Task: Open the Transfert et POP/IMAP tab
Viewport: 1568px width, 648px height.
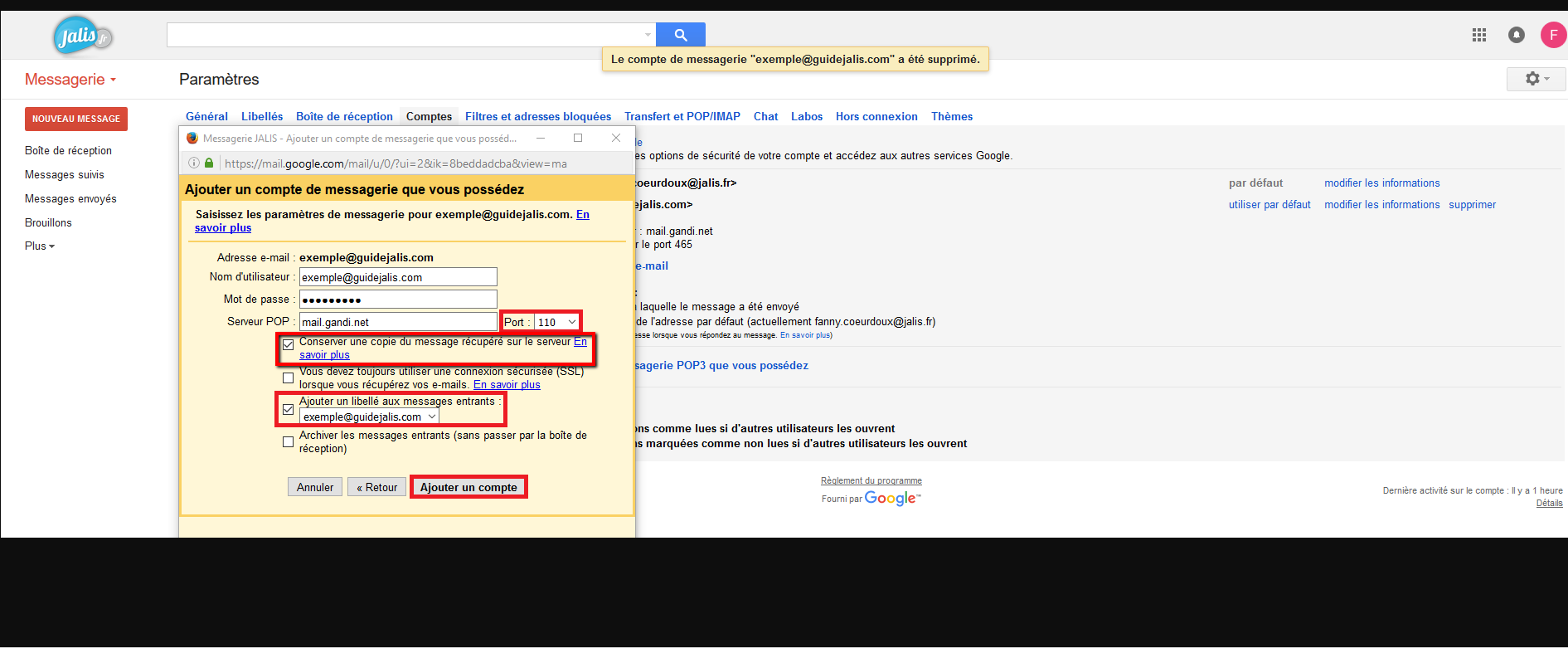Action: [x=682, y=117]
